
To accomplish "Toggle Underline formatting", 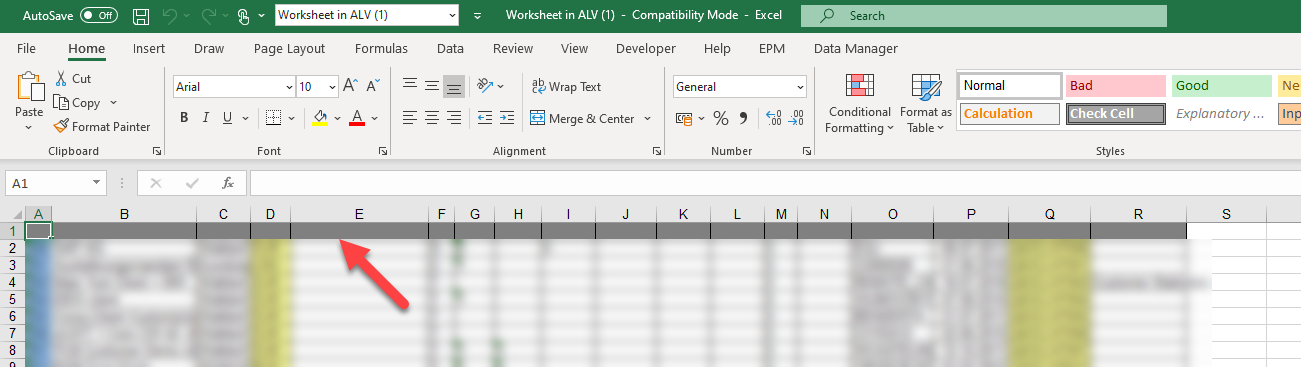I will pyautogui.click(x=228, y=118).
